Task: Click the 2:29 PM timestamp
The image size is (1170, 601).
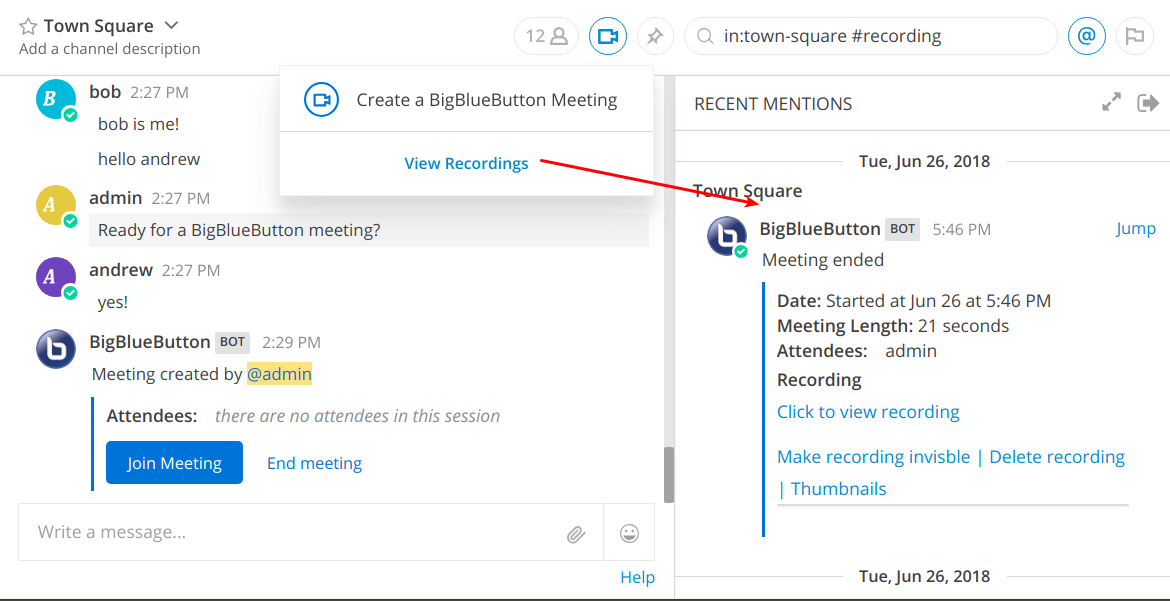Action: [291, 343]
